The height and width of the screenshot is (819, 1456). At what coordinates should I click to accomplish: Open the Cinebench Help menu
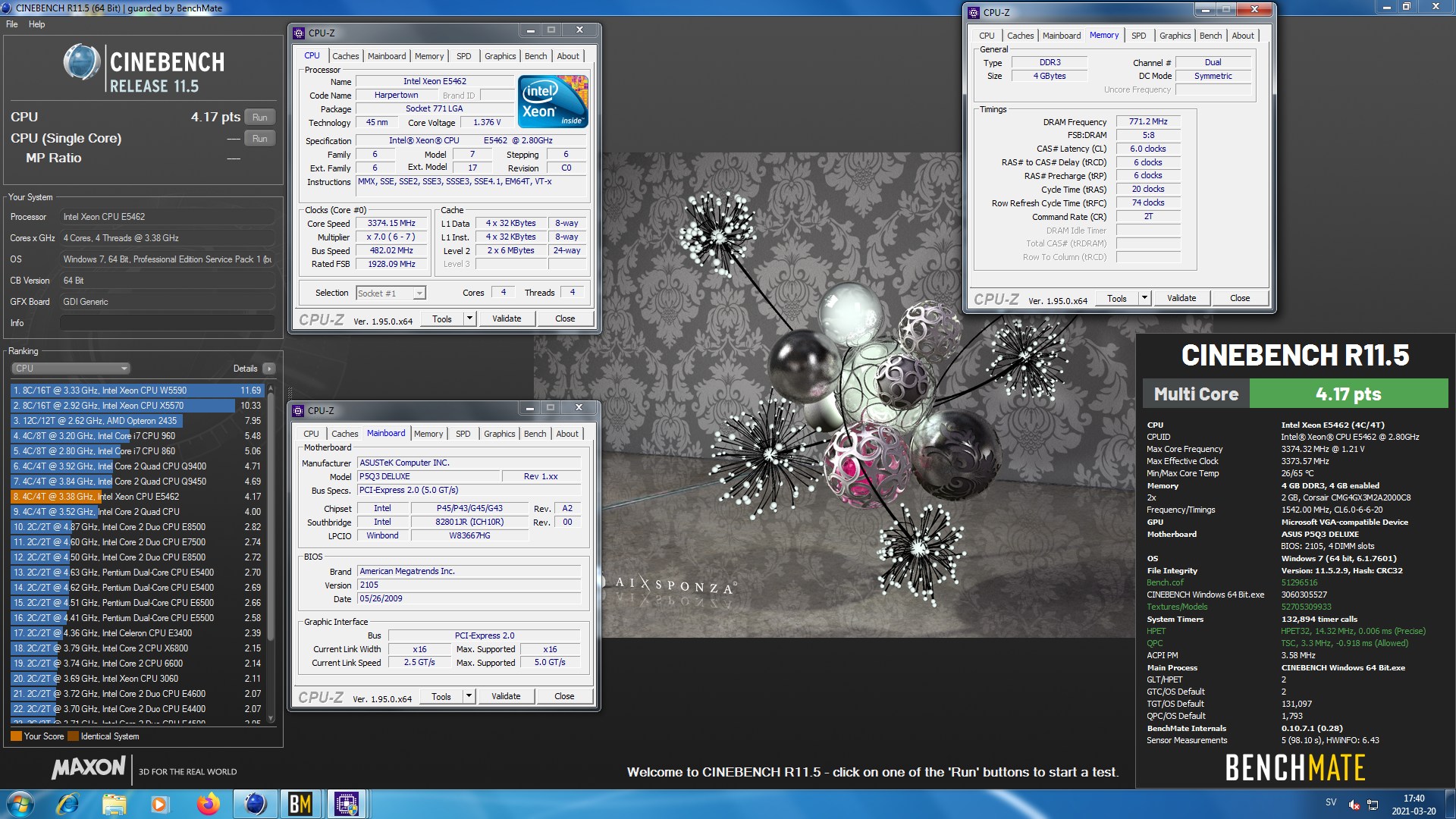point(37,24)
